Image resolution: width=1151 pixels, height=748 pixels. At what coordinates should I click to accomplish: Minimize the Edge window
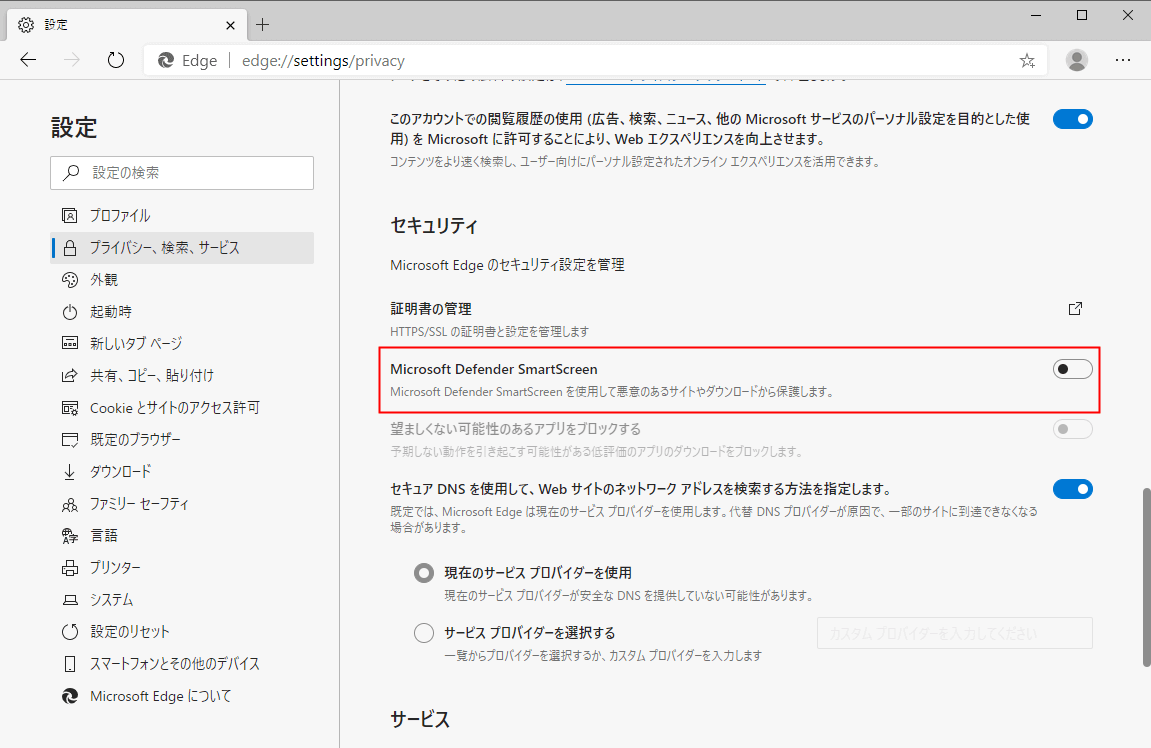1036,15
